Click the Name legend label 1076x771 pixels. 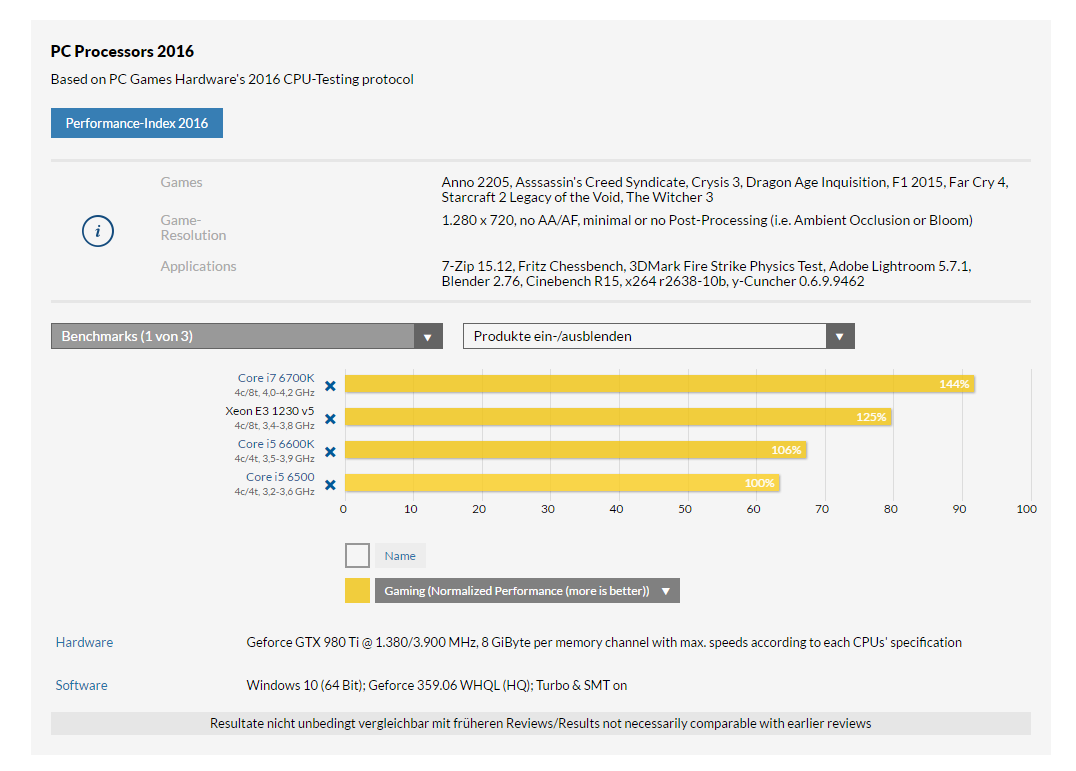coord(400,556)
